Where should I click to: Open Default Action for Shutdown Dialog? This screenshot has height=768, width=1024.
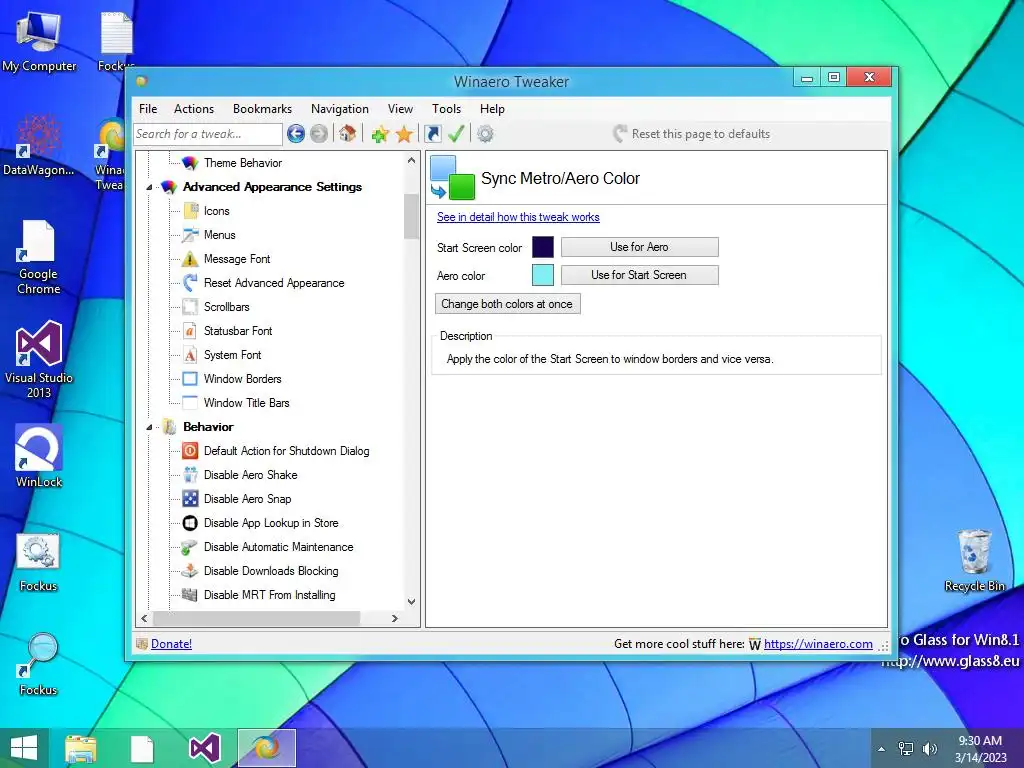click(x=287, y=451)
